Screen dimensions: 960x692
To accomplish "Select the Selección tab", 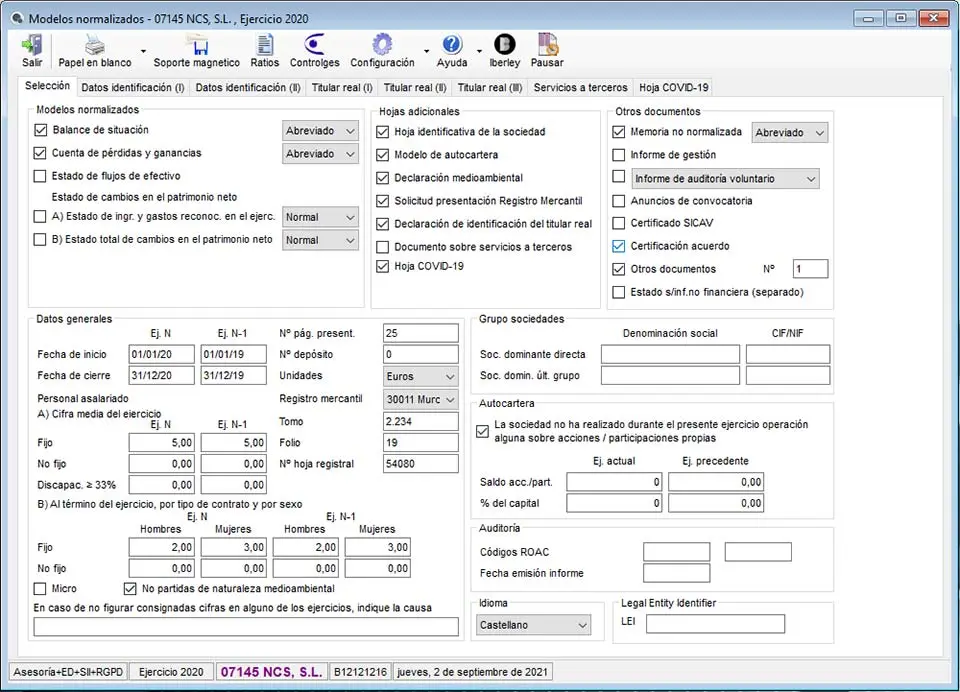I will (x=47, y=86).
